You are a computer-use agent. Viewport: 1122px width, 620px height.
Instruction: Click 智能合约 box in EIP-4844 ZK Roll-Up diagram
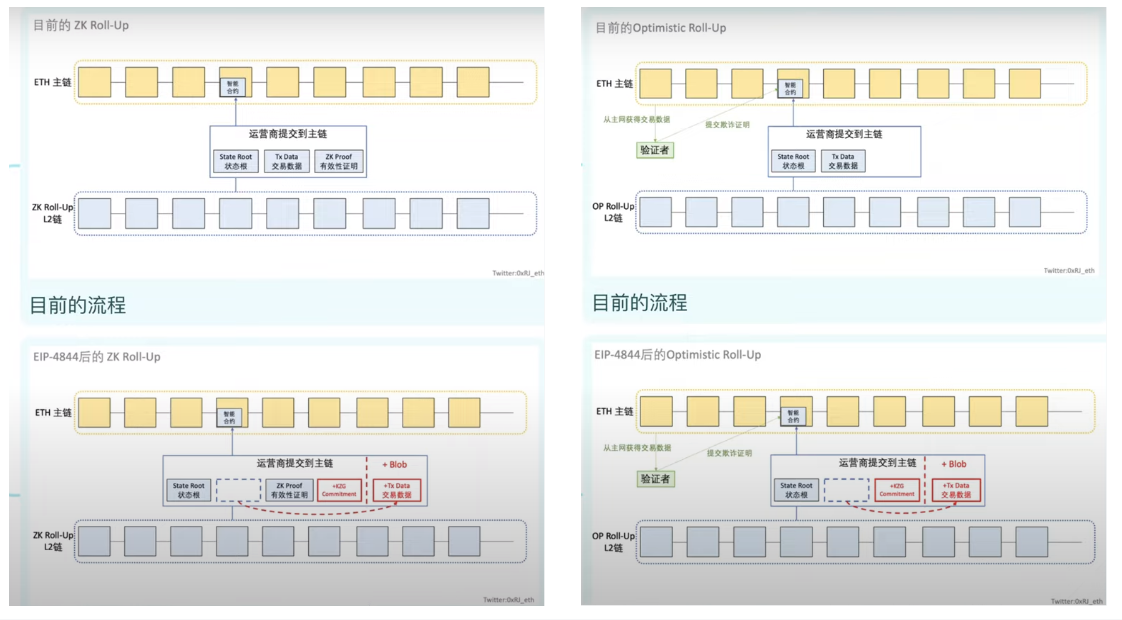[229, 417]
